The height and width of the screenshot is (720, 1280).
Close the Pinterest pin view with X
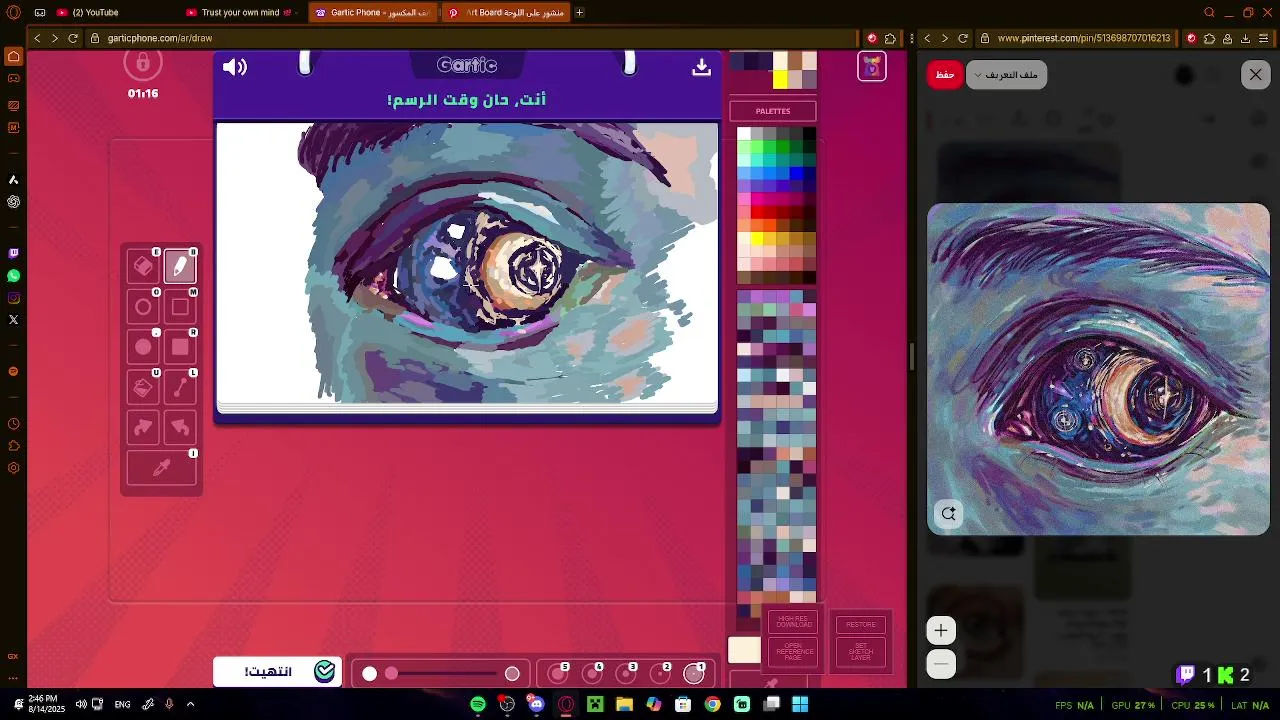(x=1256, y=75)
